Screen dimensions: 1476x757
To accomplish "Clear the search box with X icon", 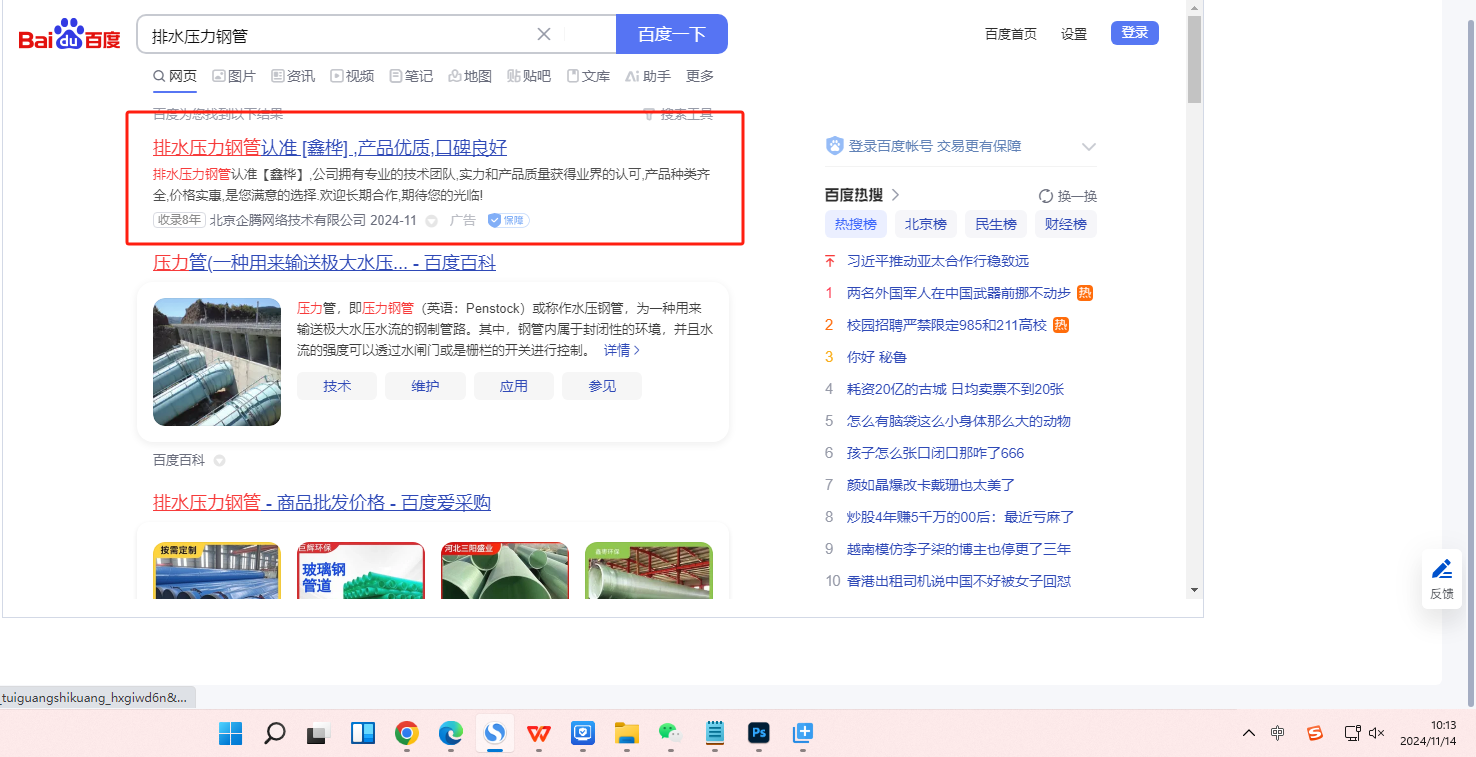I will (x=544, y=34).
